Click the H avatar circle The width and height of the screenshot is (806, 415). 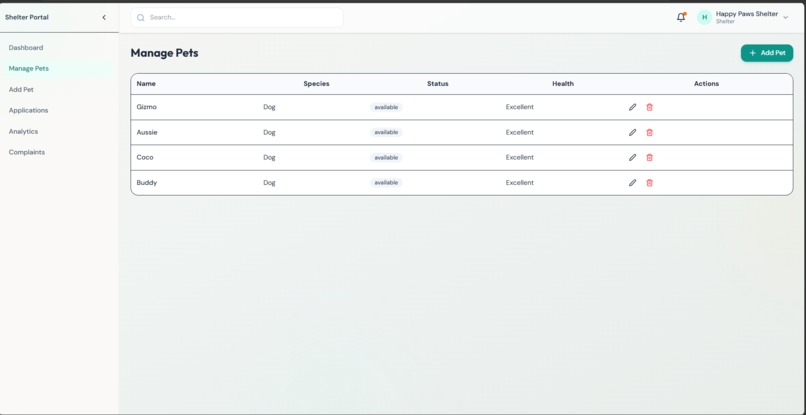(704, 17)
